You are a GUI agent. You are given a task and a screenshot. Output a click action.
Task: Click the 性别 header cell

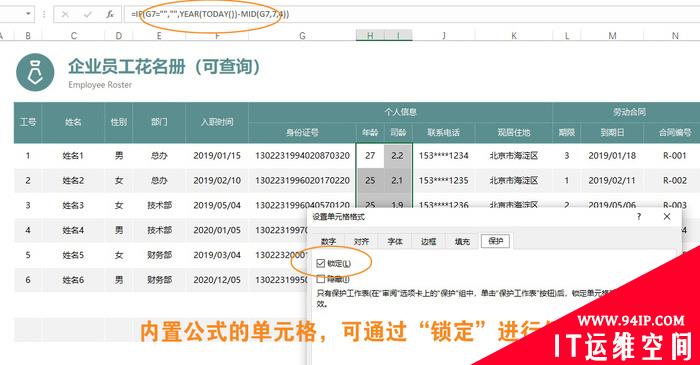coord(119,122)
